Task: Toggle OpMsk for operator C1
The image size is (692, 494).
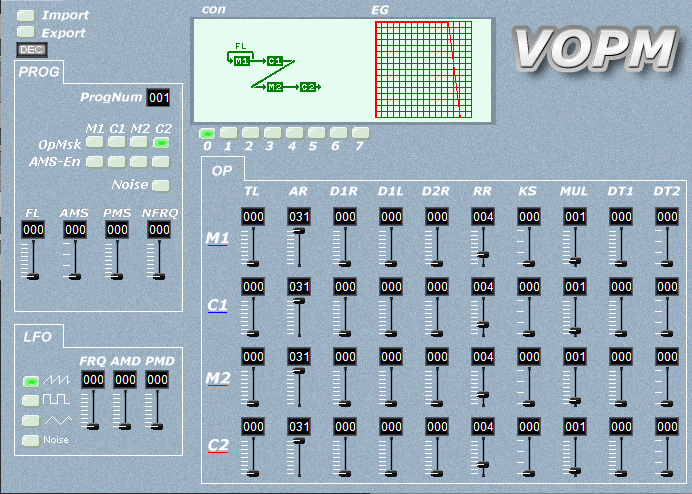Action: pos(117,143)
